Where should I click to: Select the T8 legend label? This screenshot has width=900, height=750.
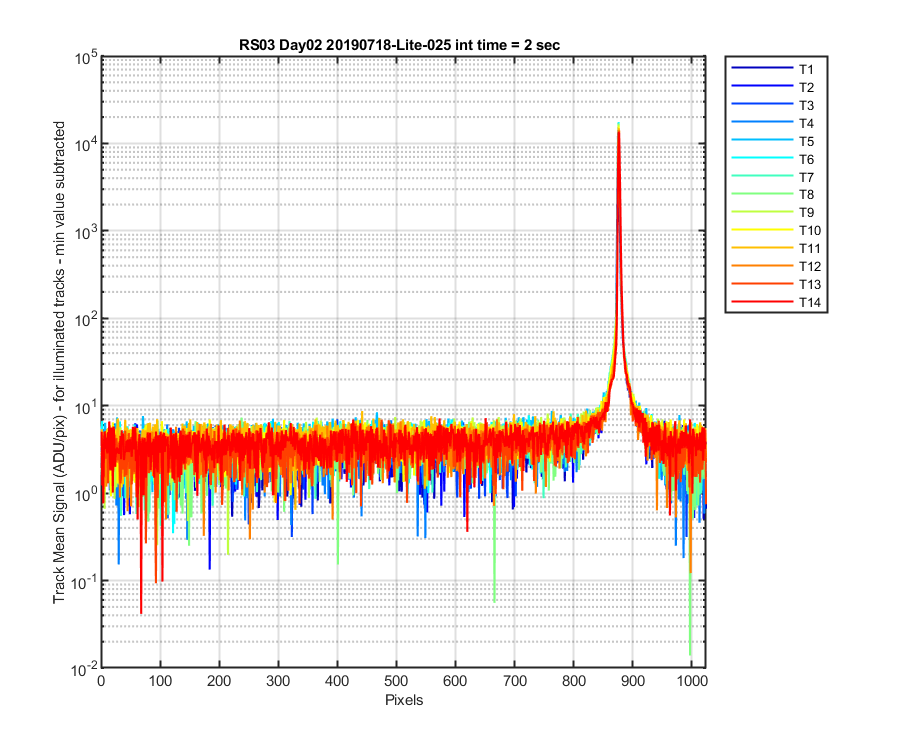pyautogui.click(x=806, y=195)
